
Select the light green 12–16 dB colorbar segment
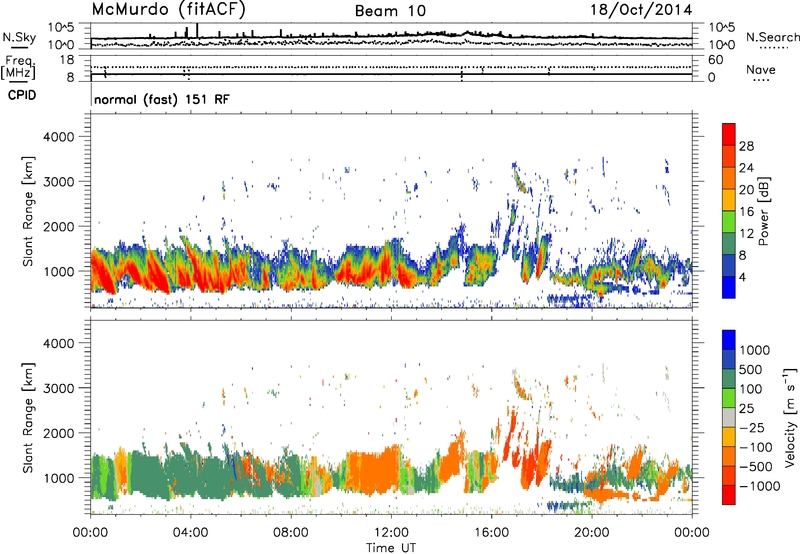click(729, 222)
